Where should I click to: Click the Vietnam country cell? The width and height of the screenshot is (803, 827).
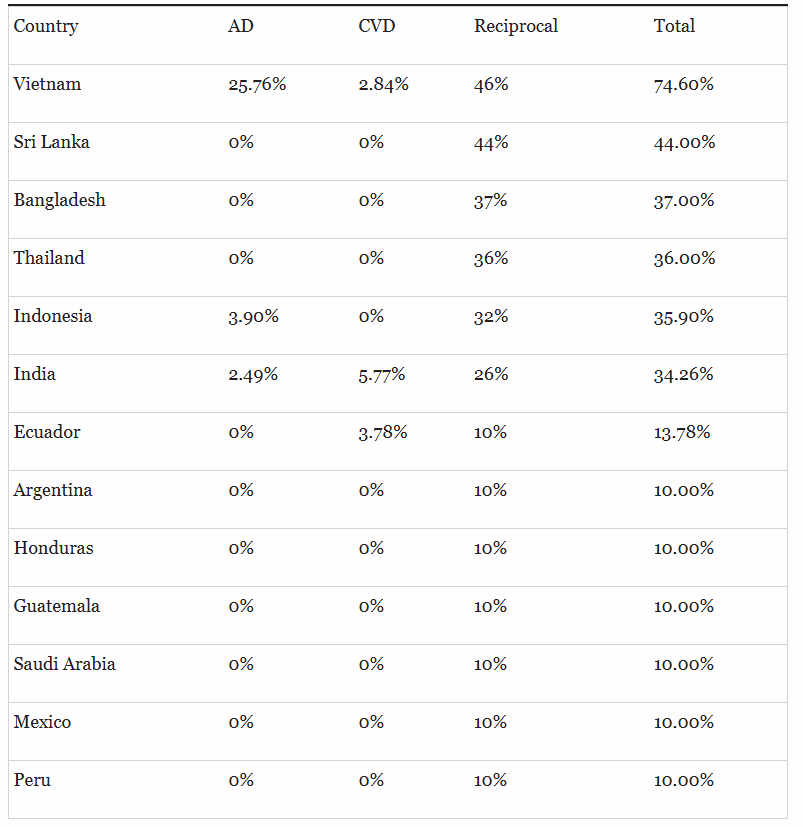[x=47, y=84]
